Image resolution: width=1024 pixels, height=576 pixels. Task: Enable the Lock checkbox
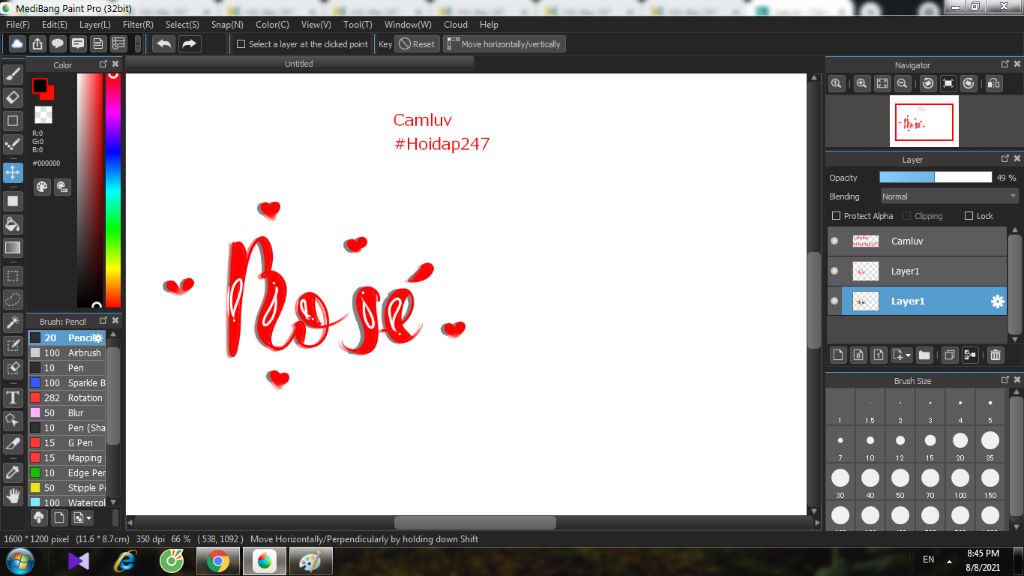pyautogui.click(x=969, y=216)
